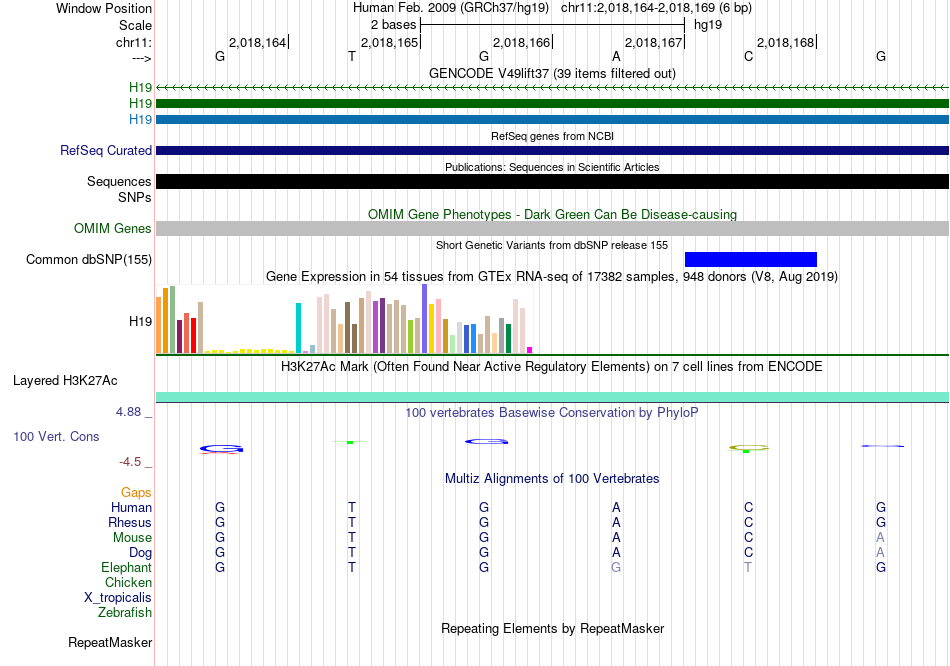Click the Elephant alignment row label
The height and width of the screenshot is (666, 950).
tap(126, 567)
